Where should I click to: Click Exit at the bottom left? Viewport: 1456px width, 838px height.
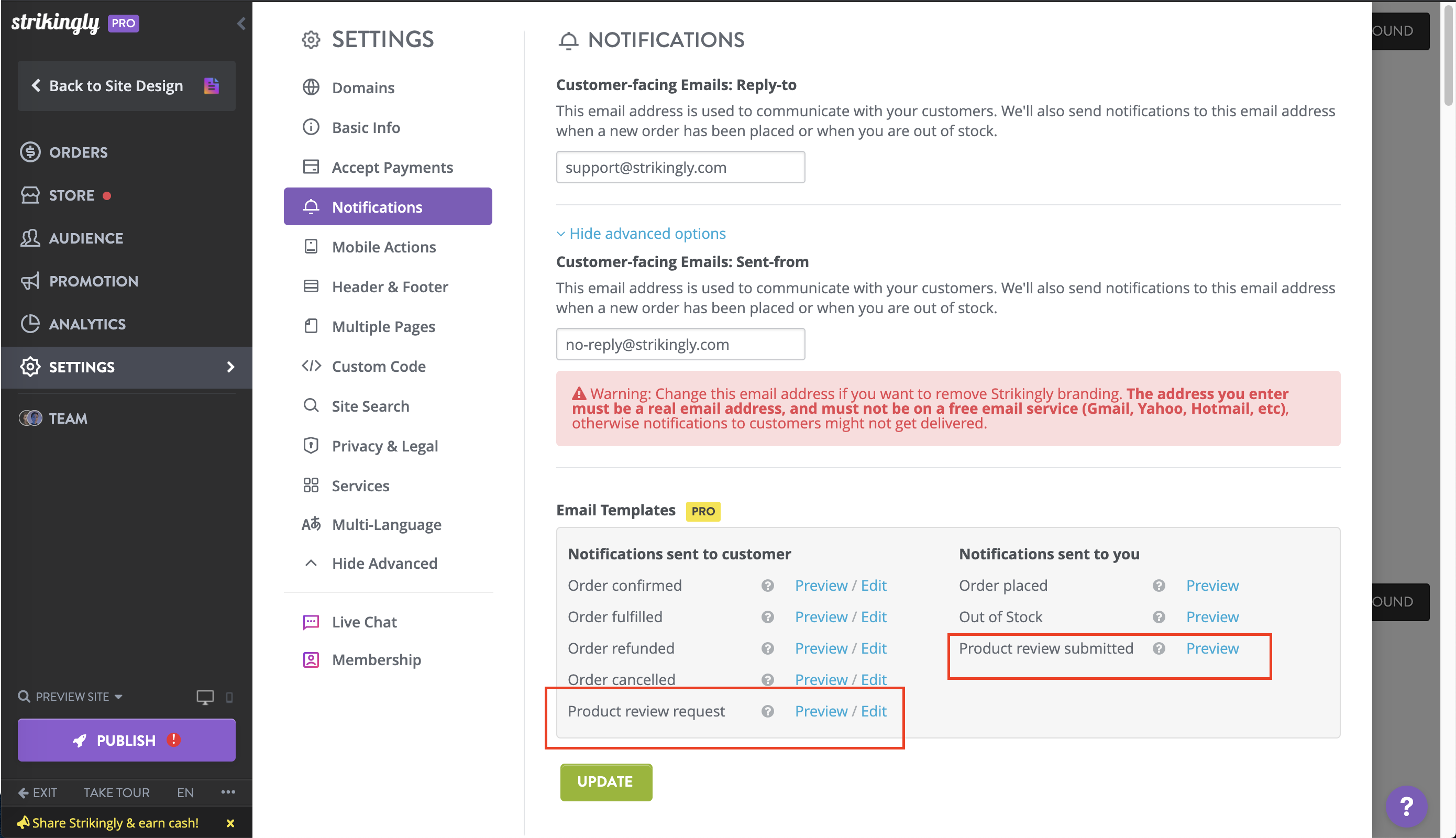(38, 792)
